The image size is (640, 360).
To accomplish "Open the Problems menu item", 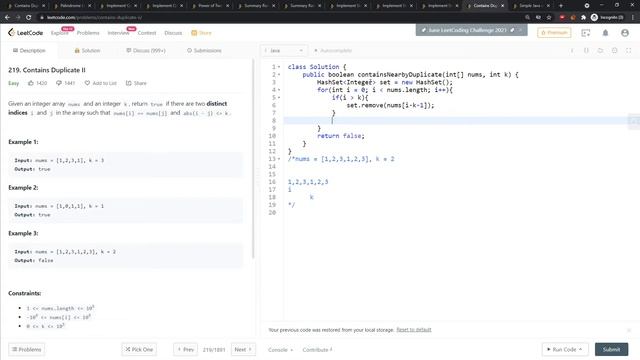I will pyautogui.click(x=88, y=33).
